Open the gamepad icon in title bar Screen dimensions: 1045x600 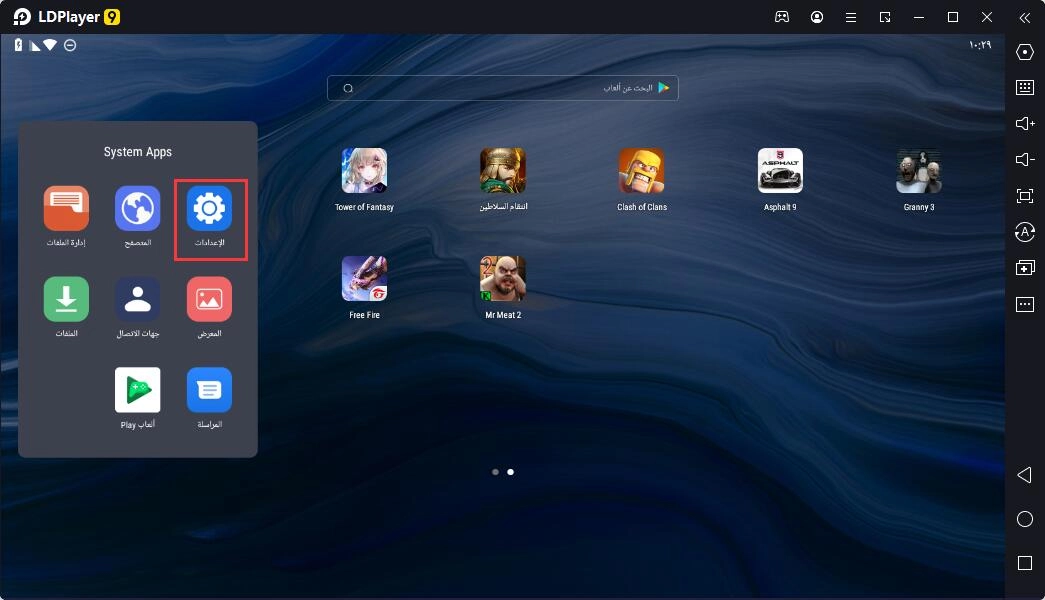pyautogui.click(x=782, y=17)
